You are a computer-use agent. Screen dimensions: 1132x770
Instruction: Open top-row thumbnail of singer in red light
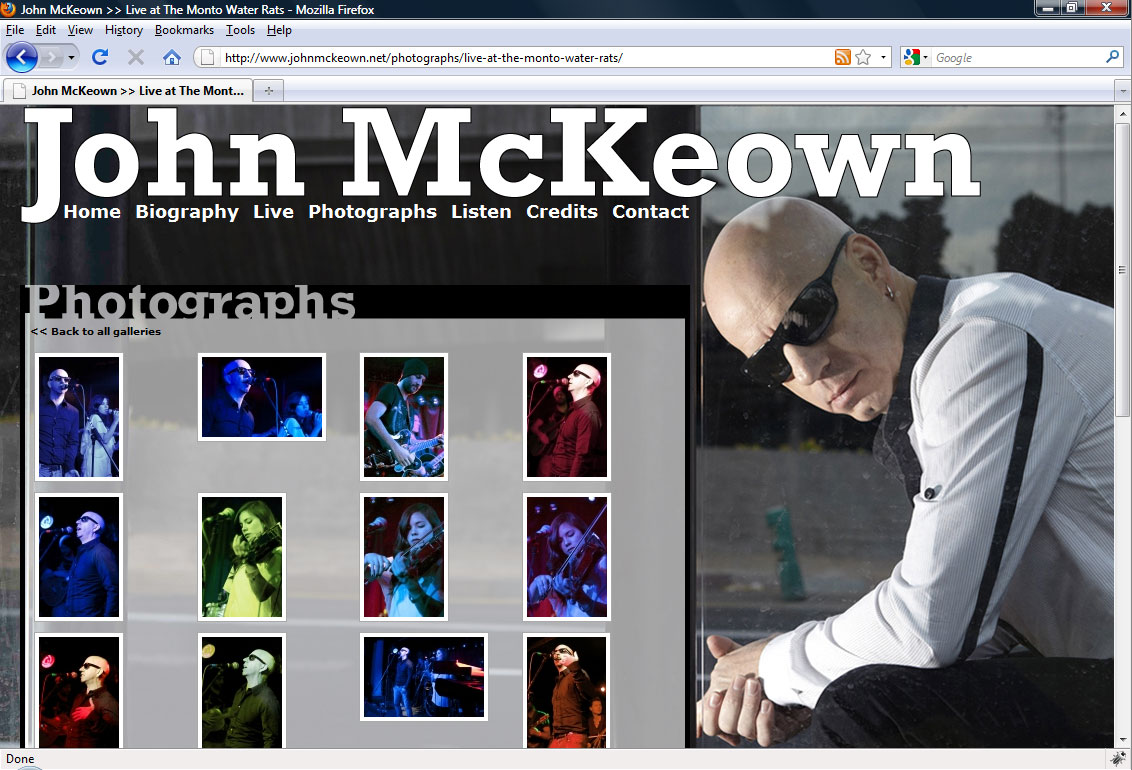click(x=567, y=416)
